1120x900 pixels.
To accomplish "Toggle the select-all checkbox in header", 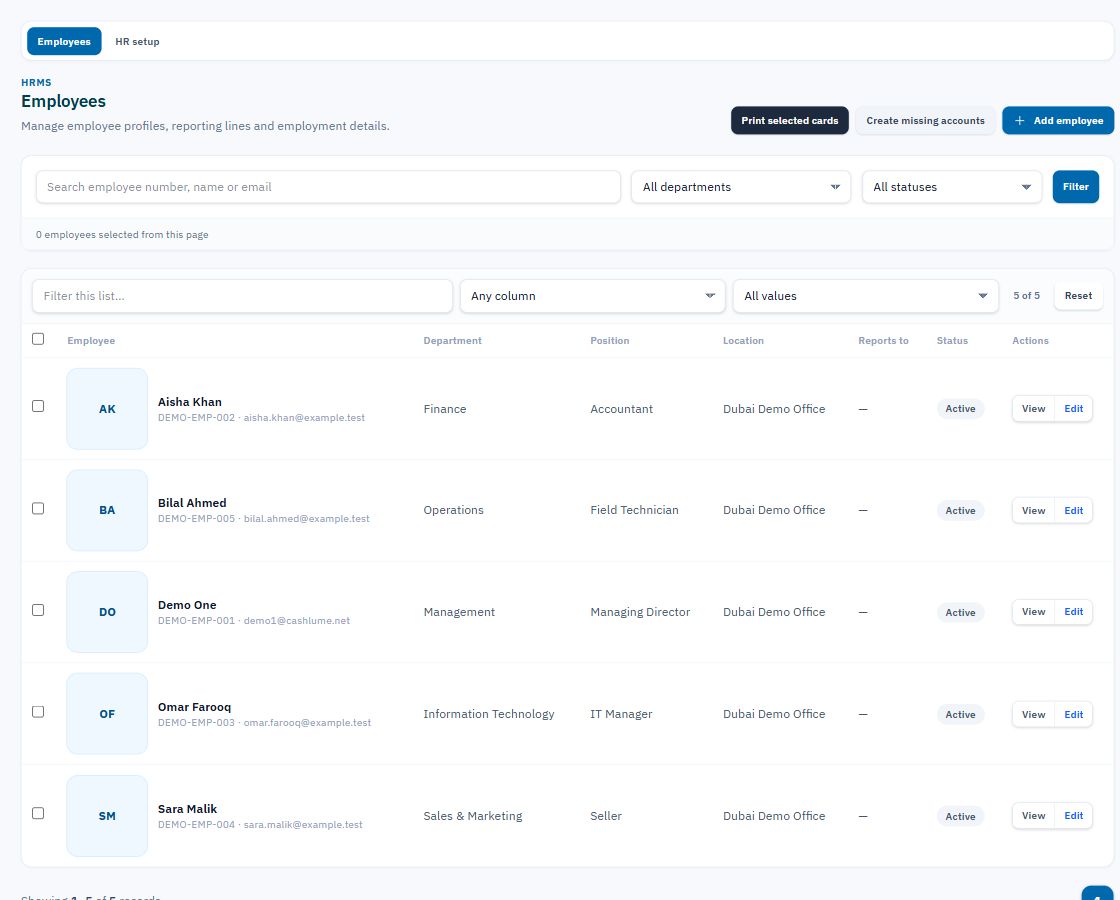I will coord(39,339).
